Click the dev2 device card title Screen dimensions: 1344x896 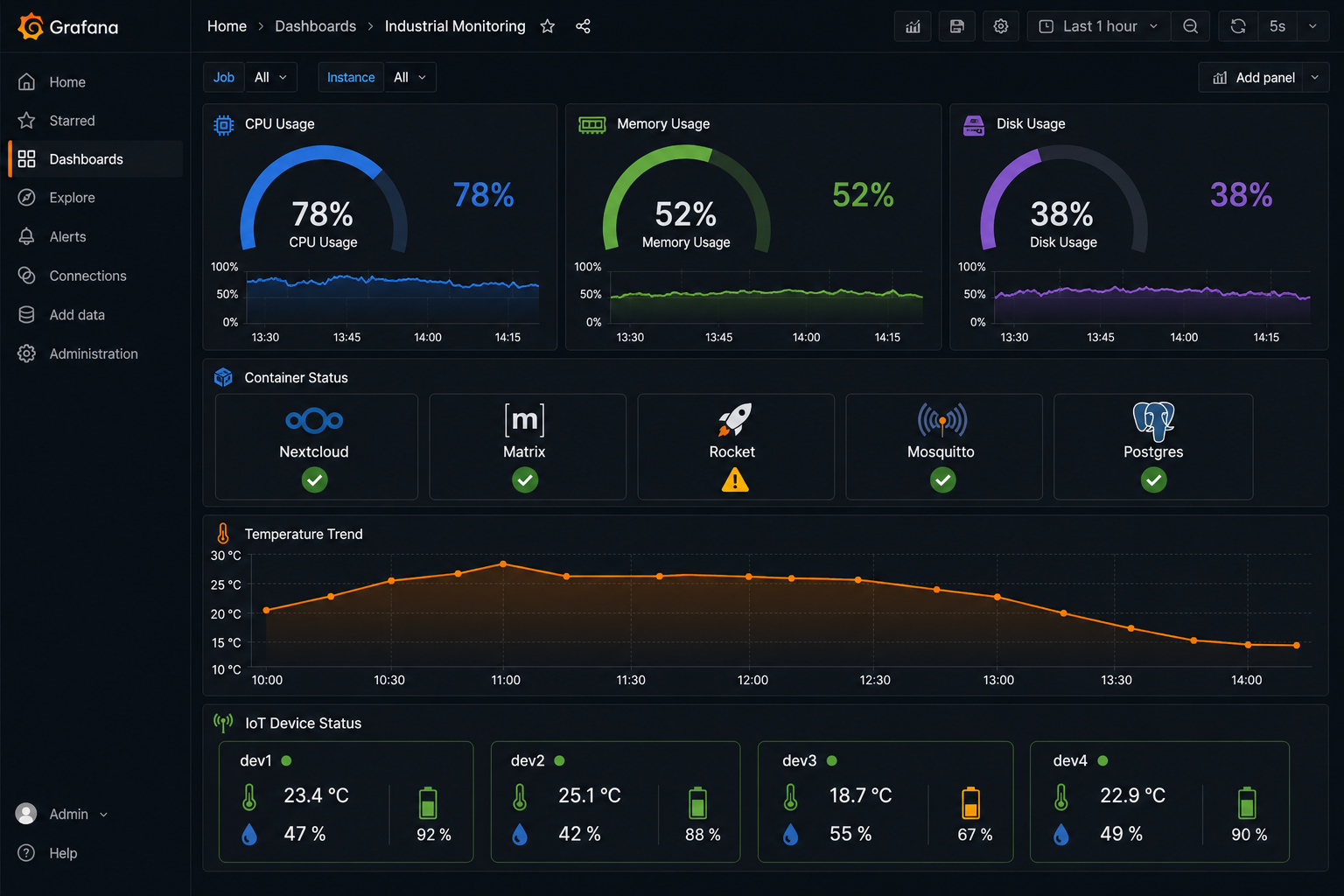(528, 760)
